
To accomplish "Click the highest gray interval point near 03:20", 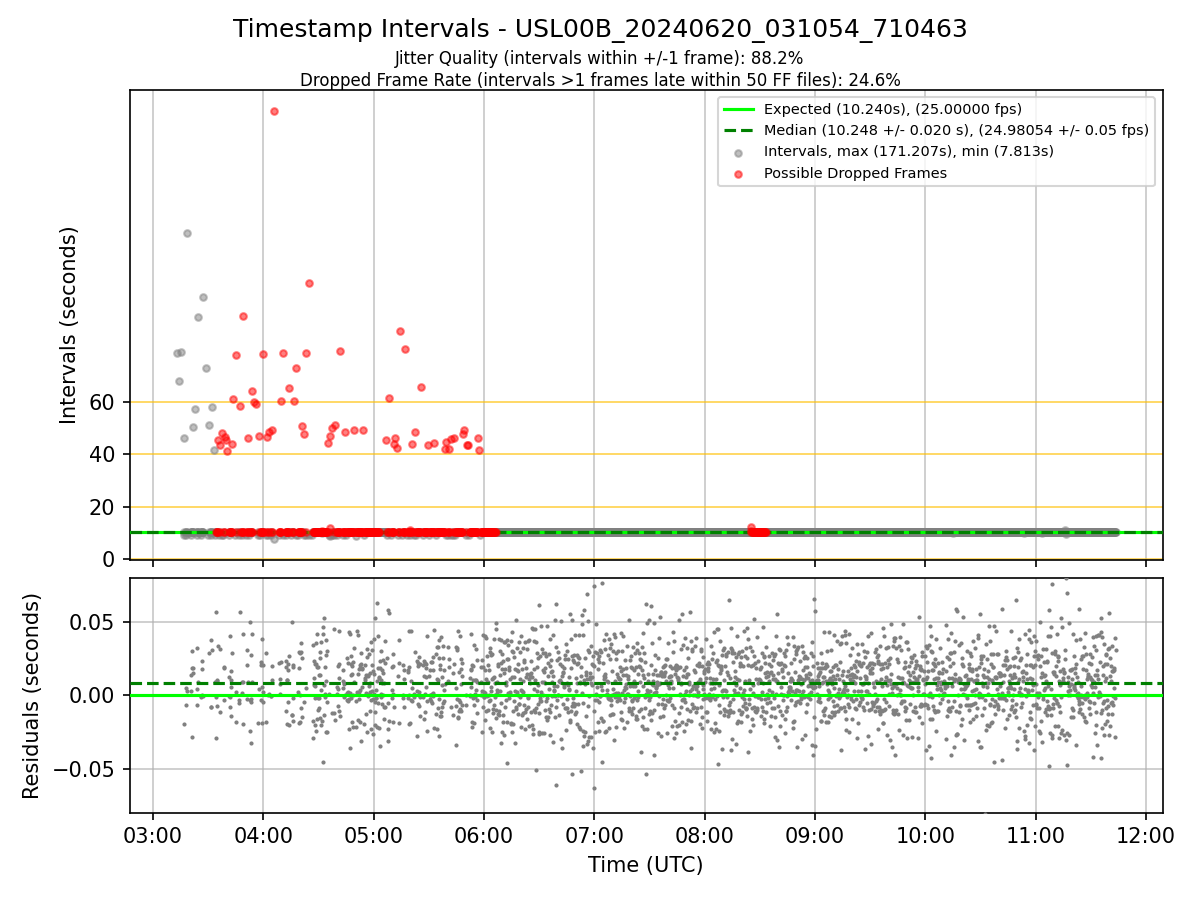I will (187, 233).
